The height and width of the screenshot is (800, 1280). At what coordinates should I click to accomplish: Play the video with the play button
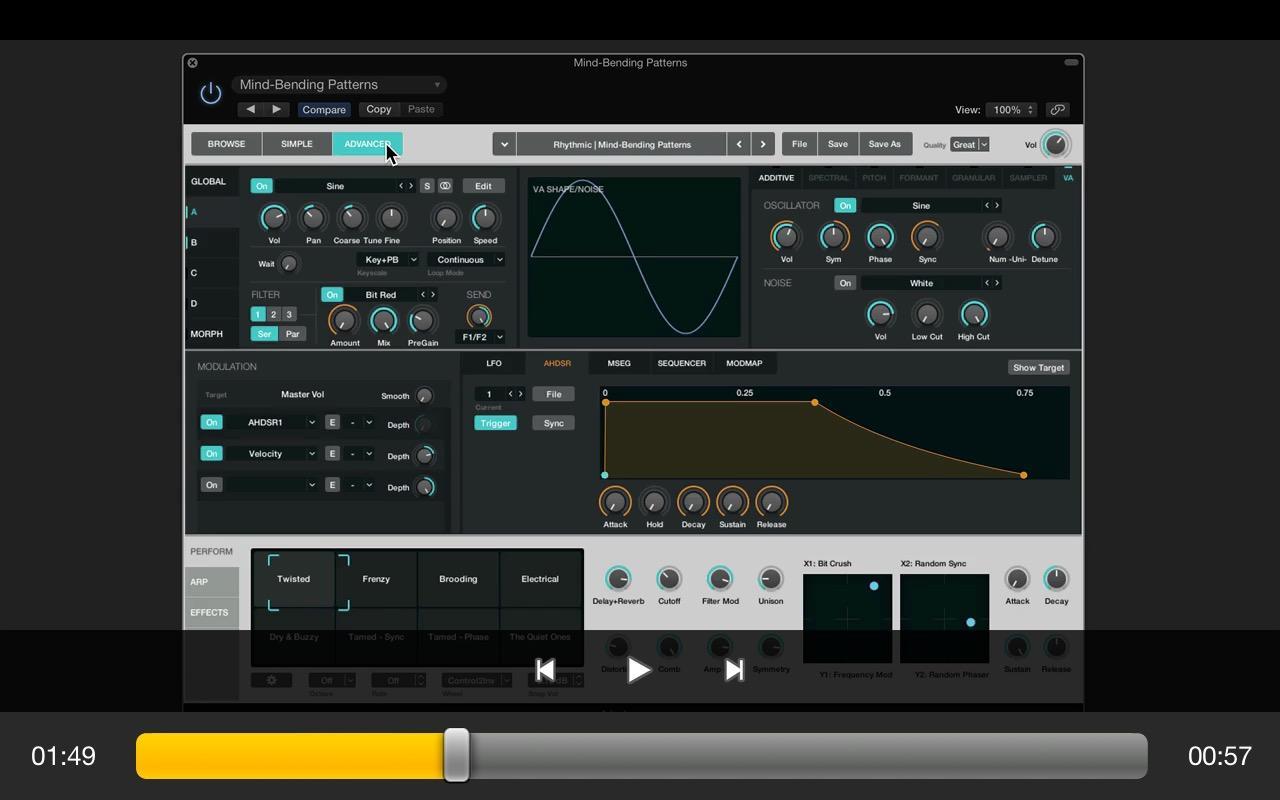click(638, 670)
